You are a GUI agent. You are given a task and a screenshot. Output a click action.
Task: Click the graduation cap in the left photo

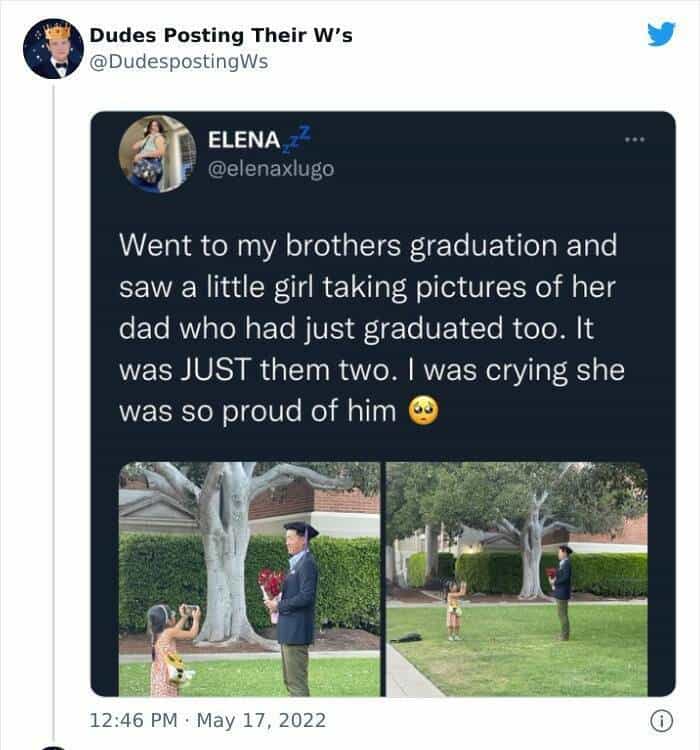(299, 530)
